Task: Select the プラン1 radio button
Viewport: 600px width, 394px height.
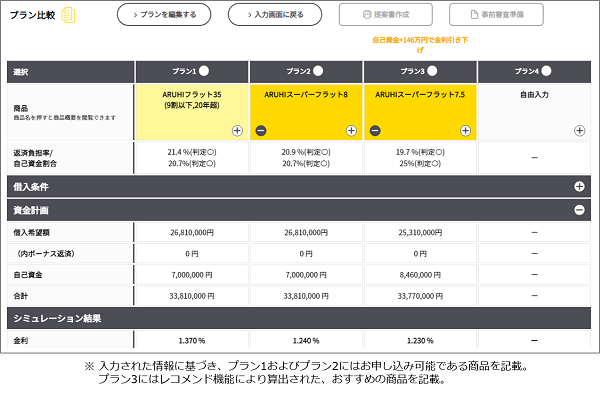Action: [204, 71]
